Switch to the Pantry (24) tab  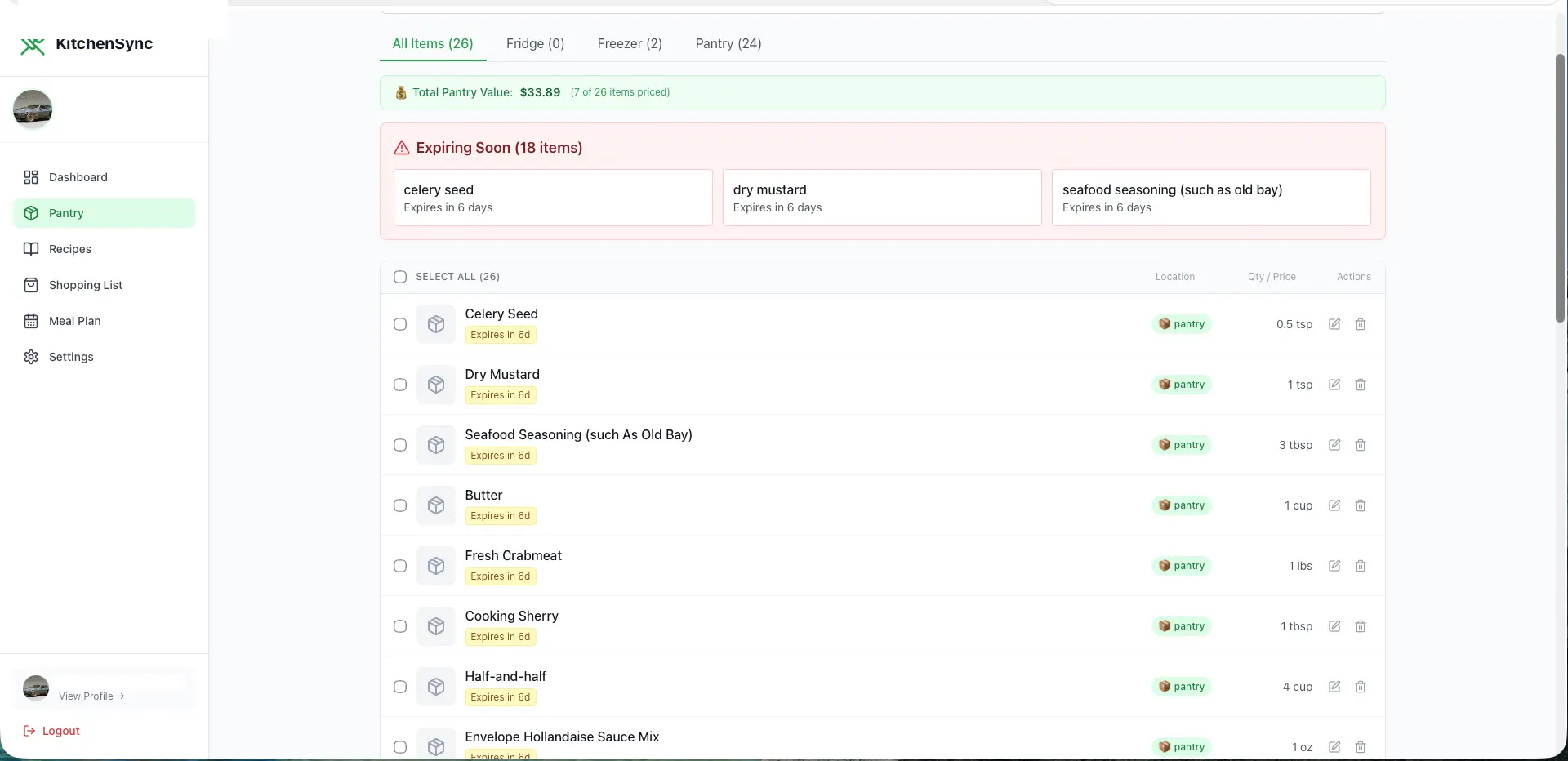click(x=728, y=44)
